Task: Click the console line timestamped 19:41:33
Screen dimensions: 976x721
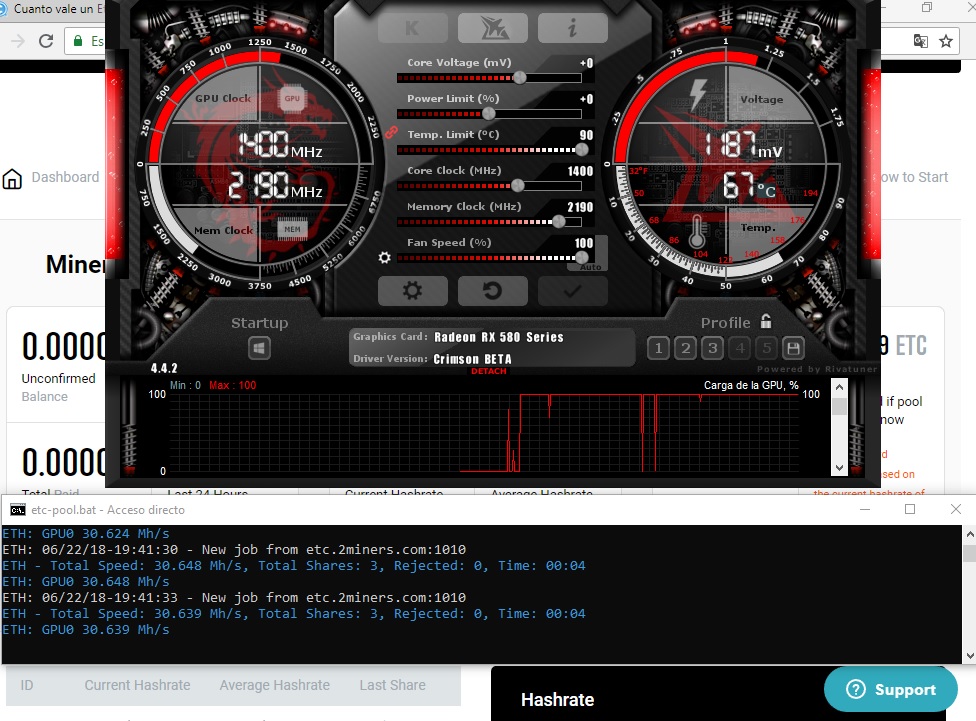Action: coord(234,598)
